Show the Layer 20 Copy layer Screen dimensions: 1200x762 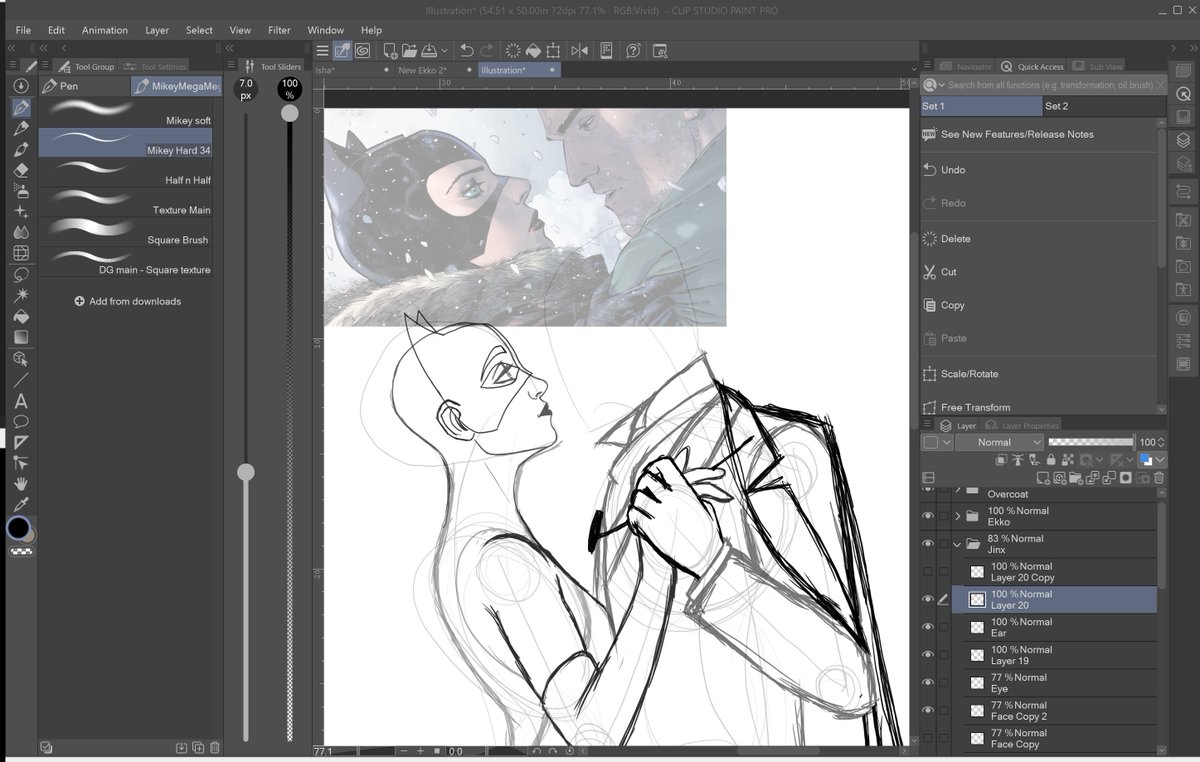pyautogui.click(x=928, y=572)
